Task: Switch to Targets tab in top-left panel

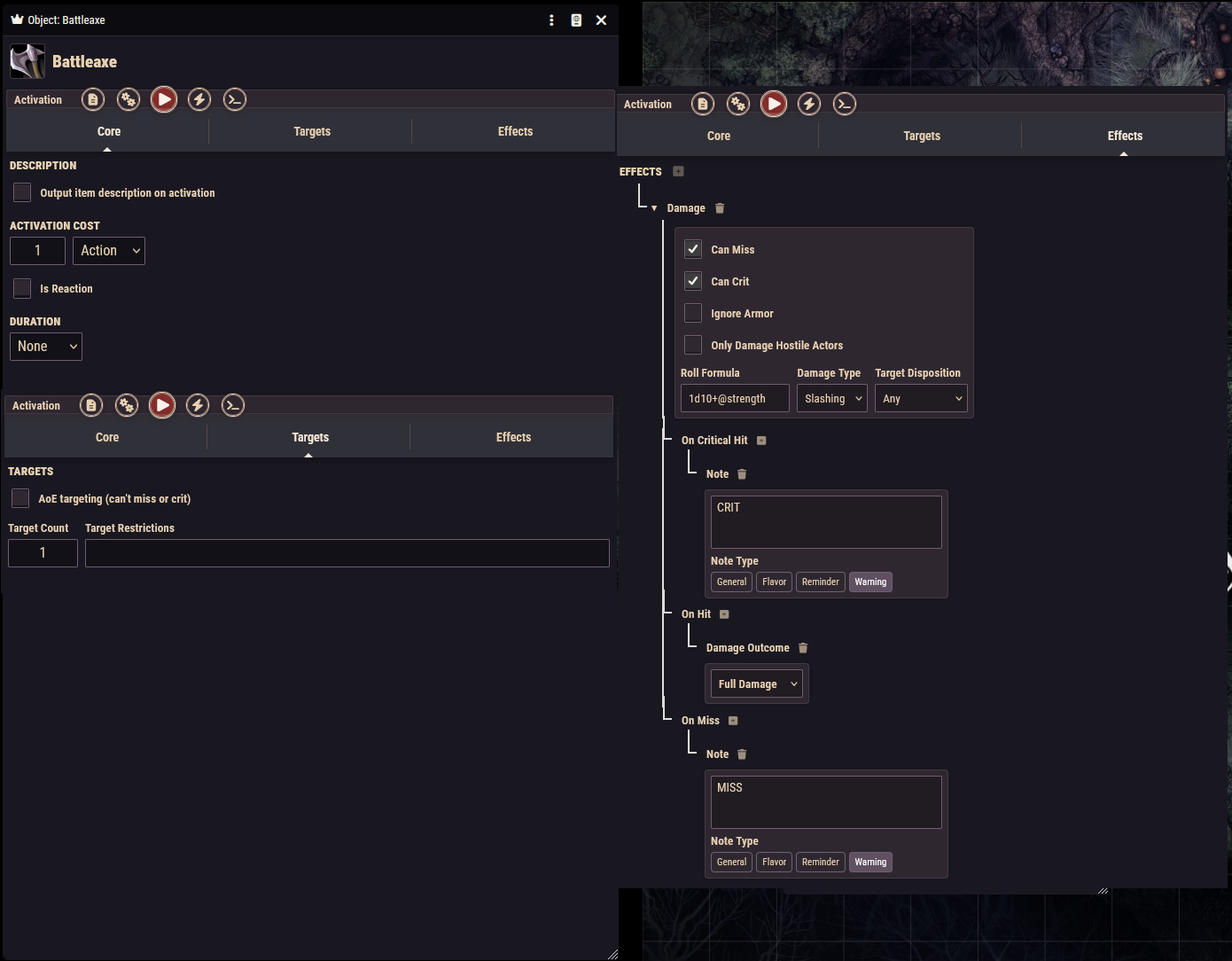Action: [312, 131]
